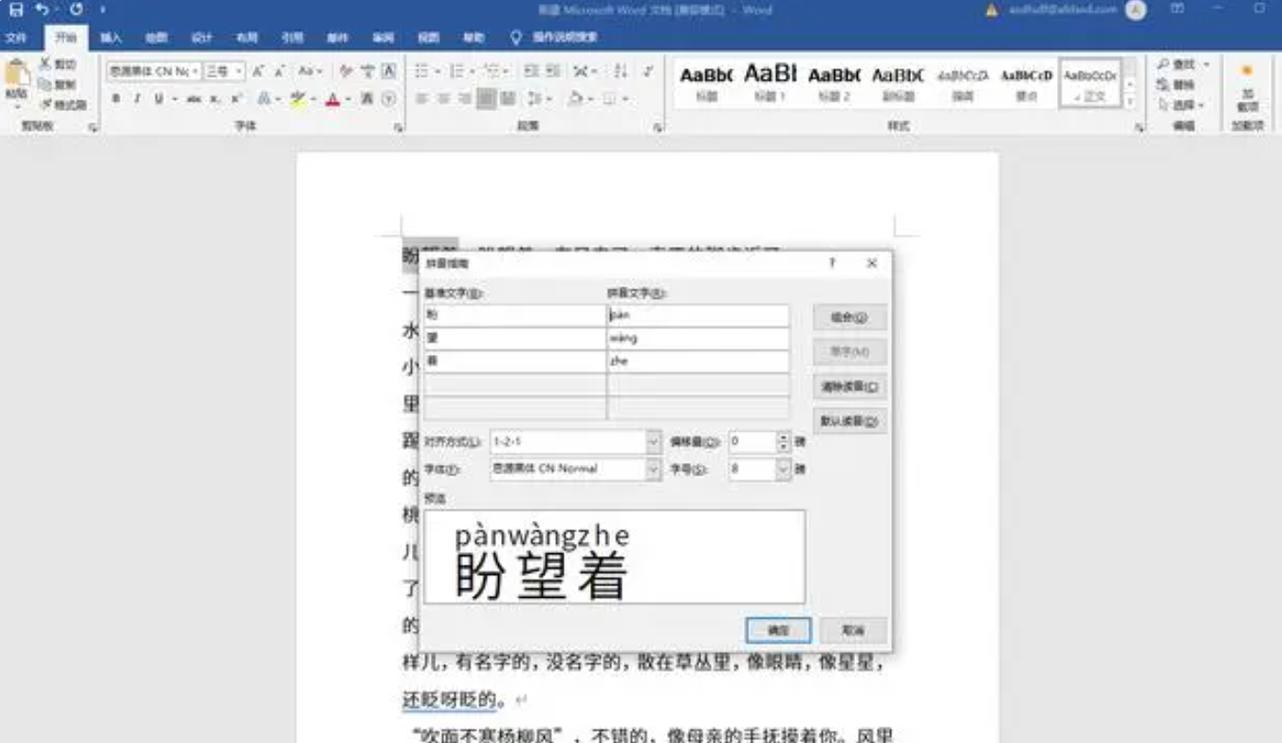Viewport: 1282px width, 743px height.
Task: Switch to the Design tab
Action: (x=202, y=38)
